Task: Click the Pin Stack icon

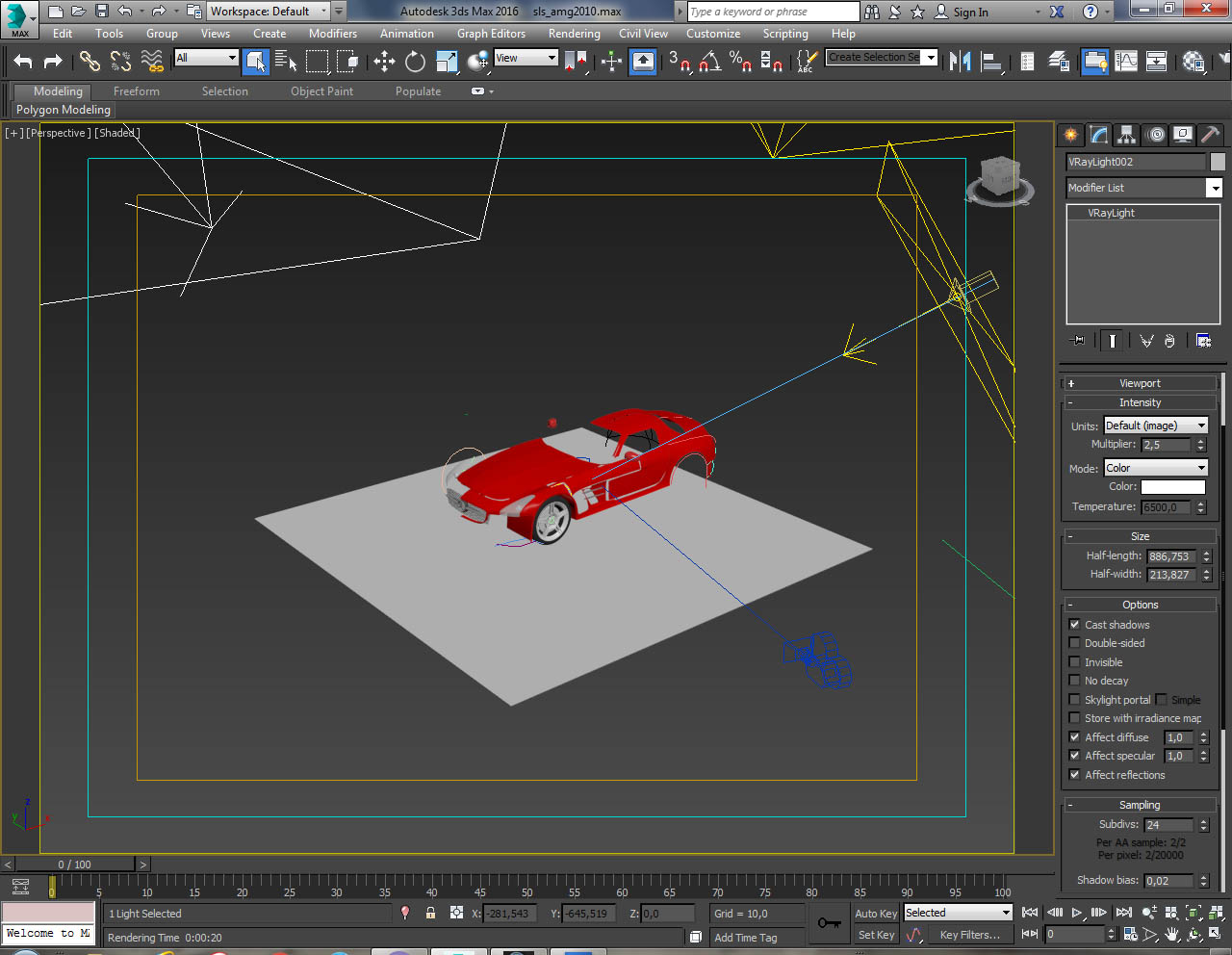Action: coord(1077,341)
